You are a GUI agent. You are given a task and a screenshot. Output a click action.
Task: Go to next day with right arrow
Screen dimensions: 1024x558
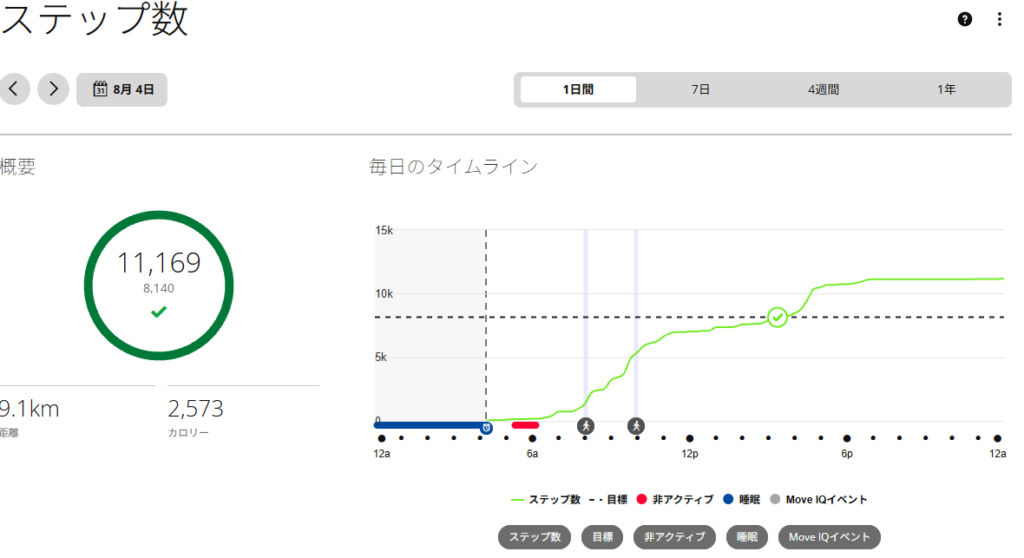(x=53, y=89)
